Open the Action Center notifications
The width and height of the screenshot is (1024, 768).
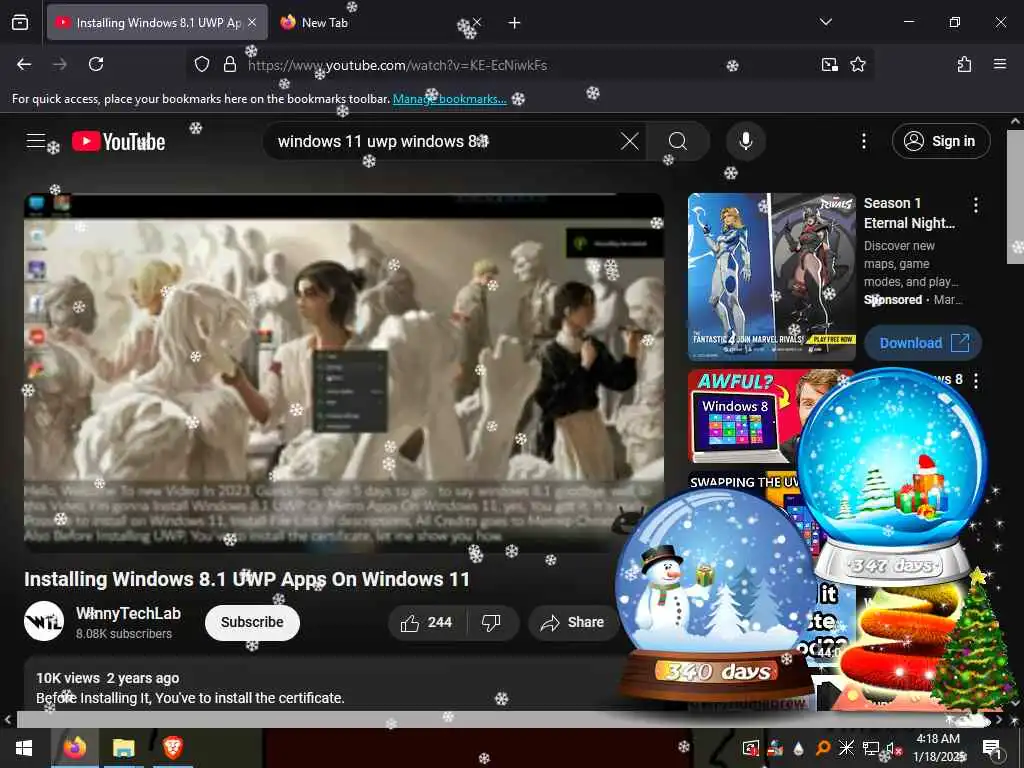point(992,748)
